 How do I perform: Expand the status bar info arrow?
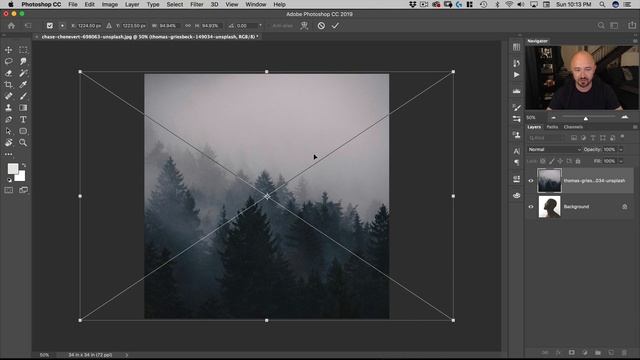click(x=127, y=355)
